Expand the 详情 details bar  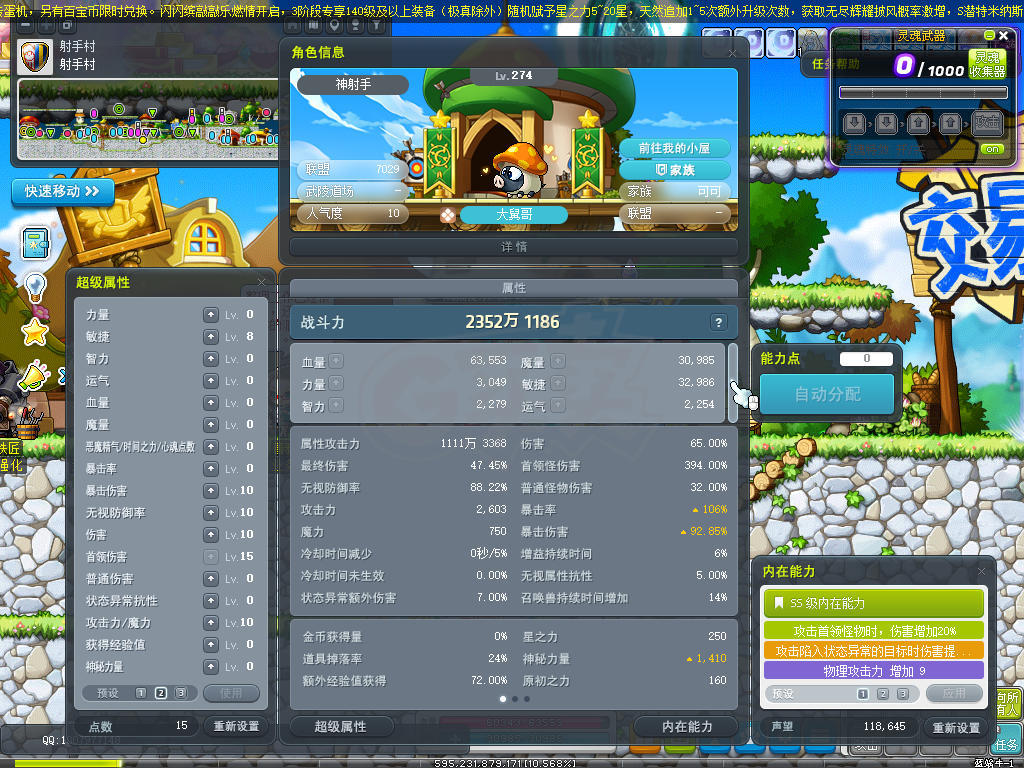(514, 247)
